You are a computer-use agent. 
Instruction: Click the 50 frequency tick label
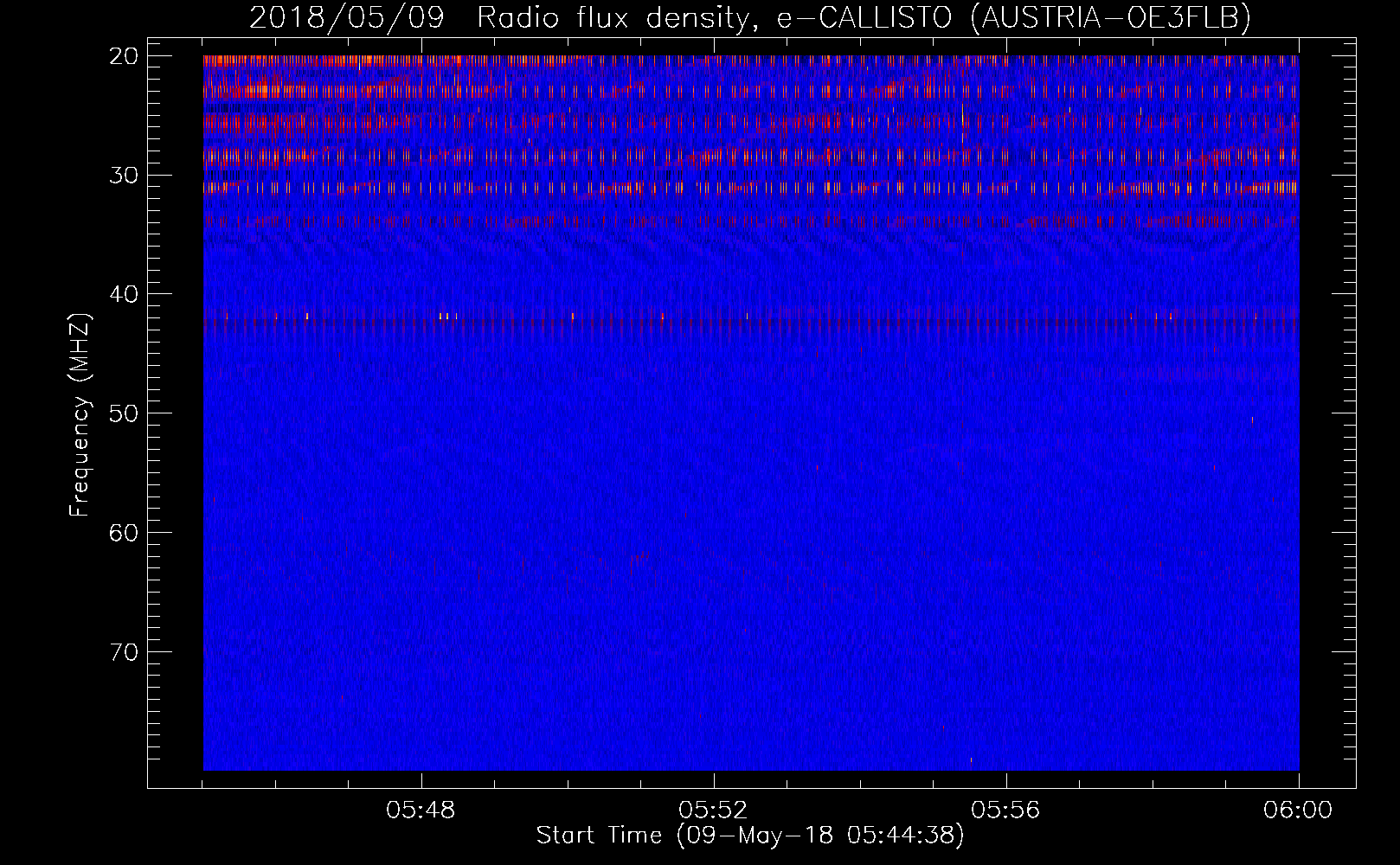coord(124,413)
